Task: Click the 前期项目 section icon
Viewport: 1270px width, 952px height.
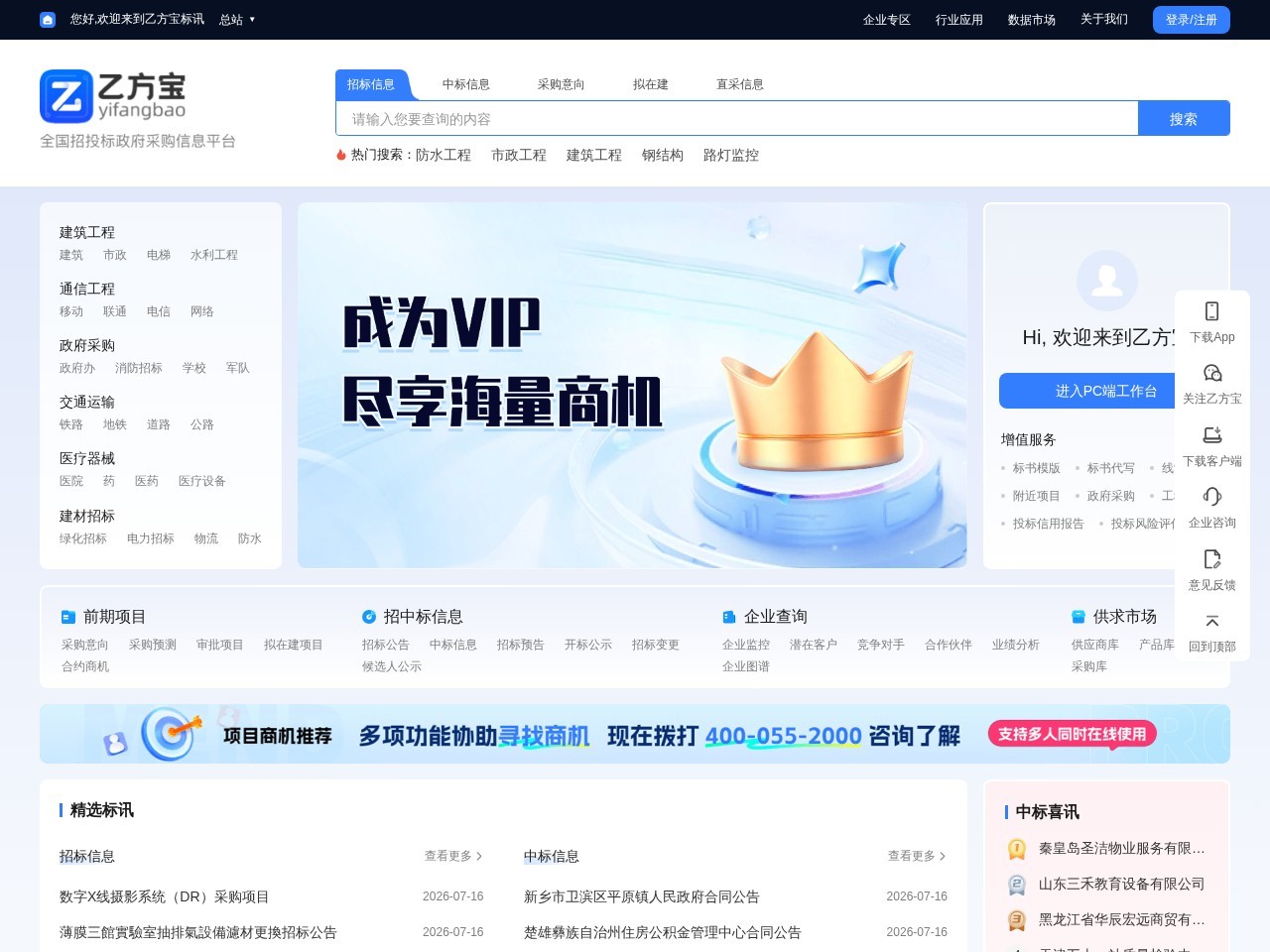Action: 68,617
